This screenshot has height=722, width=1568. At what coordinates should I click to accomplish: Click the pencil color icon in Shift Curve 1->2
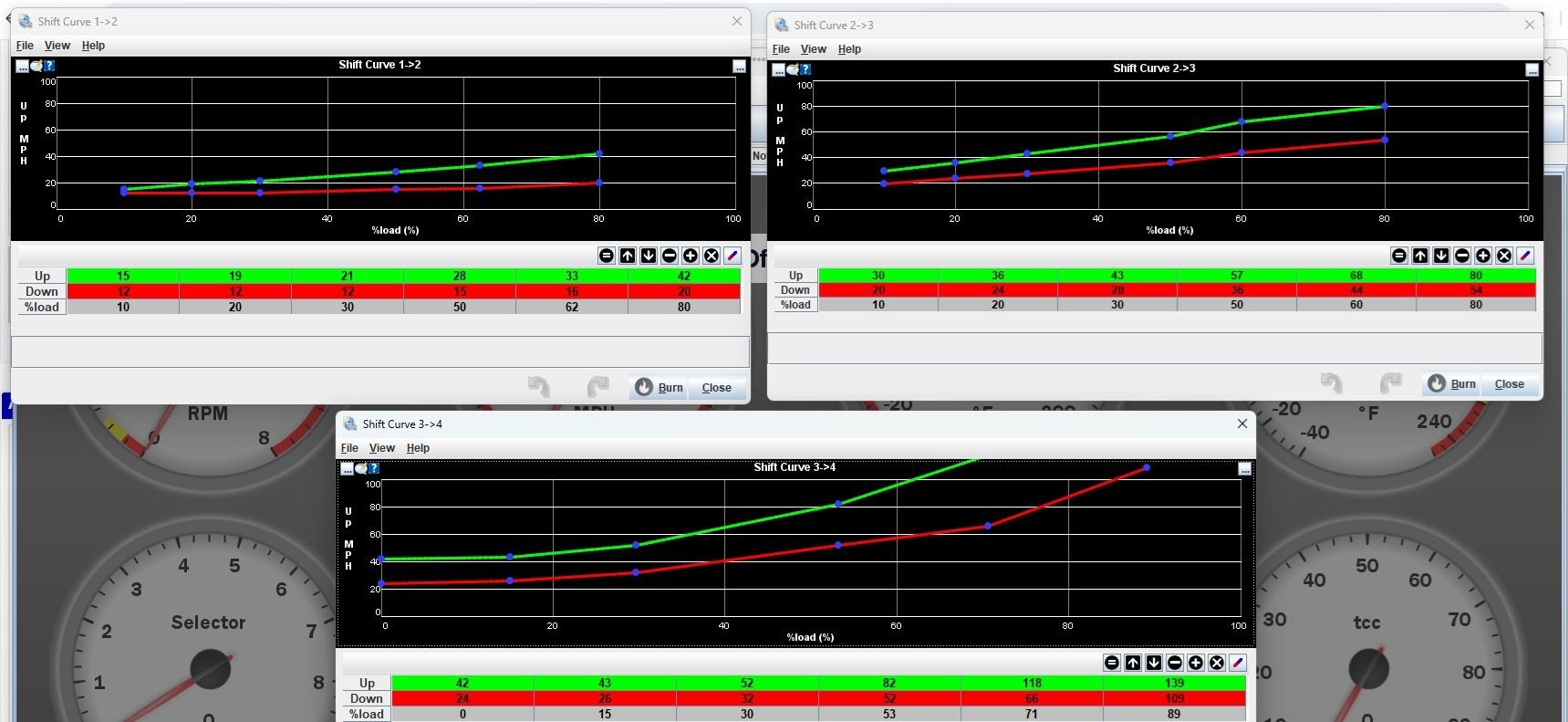[x=732, y=256]
